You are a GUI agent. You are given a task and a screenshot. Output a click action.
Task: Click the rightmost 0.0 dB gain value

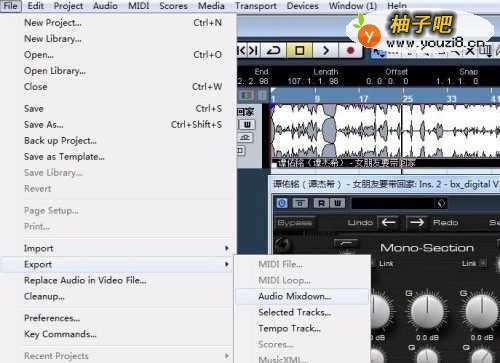click(482, 338)
